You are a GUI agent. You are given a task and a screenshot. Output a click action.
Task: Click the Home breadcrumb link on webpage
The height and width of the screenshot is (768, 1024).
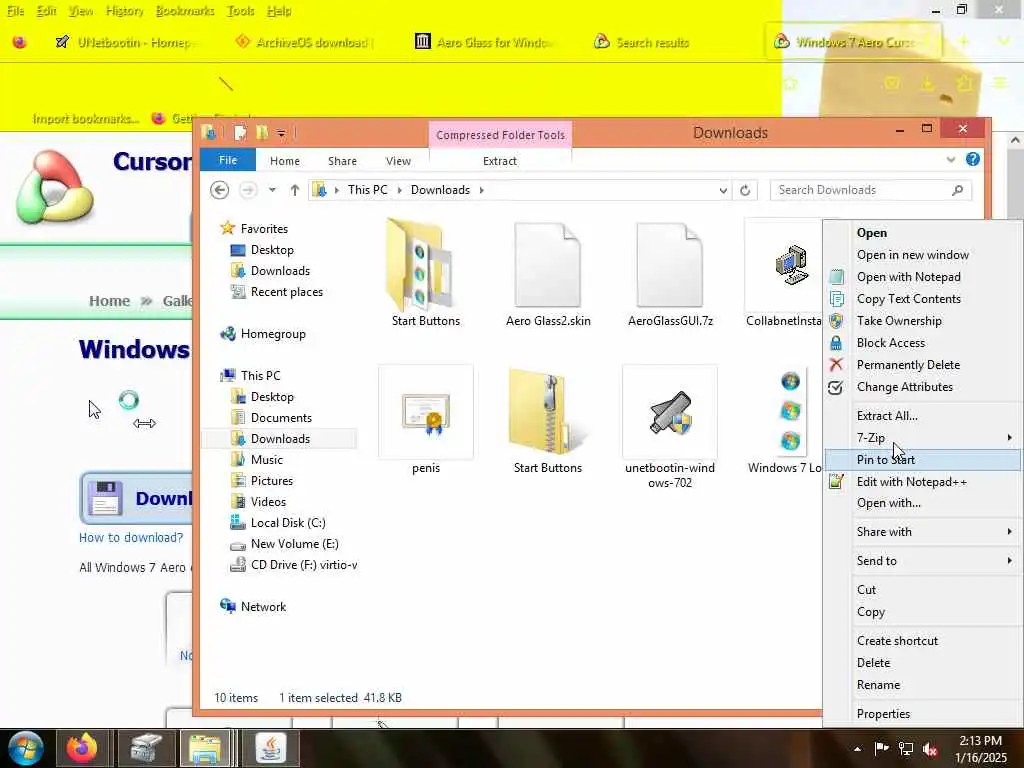(x=109, y=301)
